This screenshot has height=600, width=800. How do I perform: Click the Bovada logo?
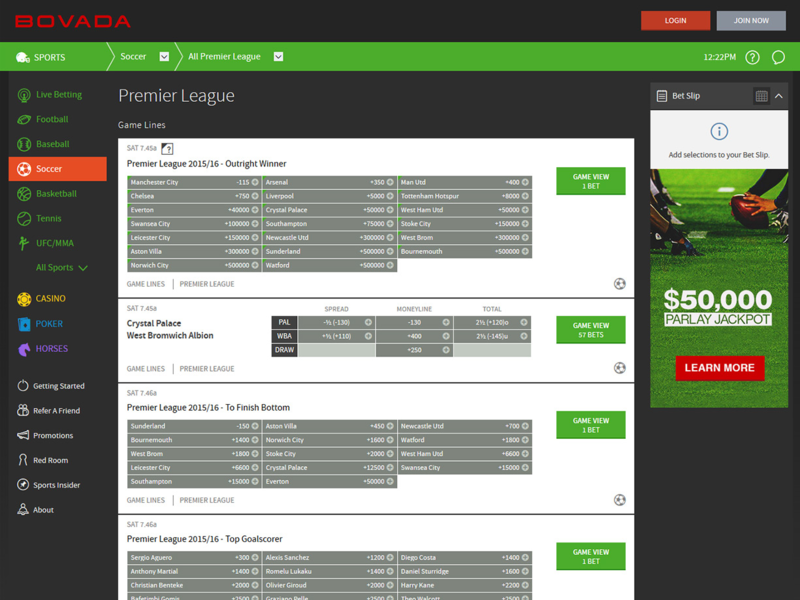click(x=72, y=21)
